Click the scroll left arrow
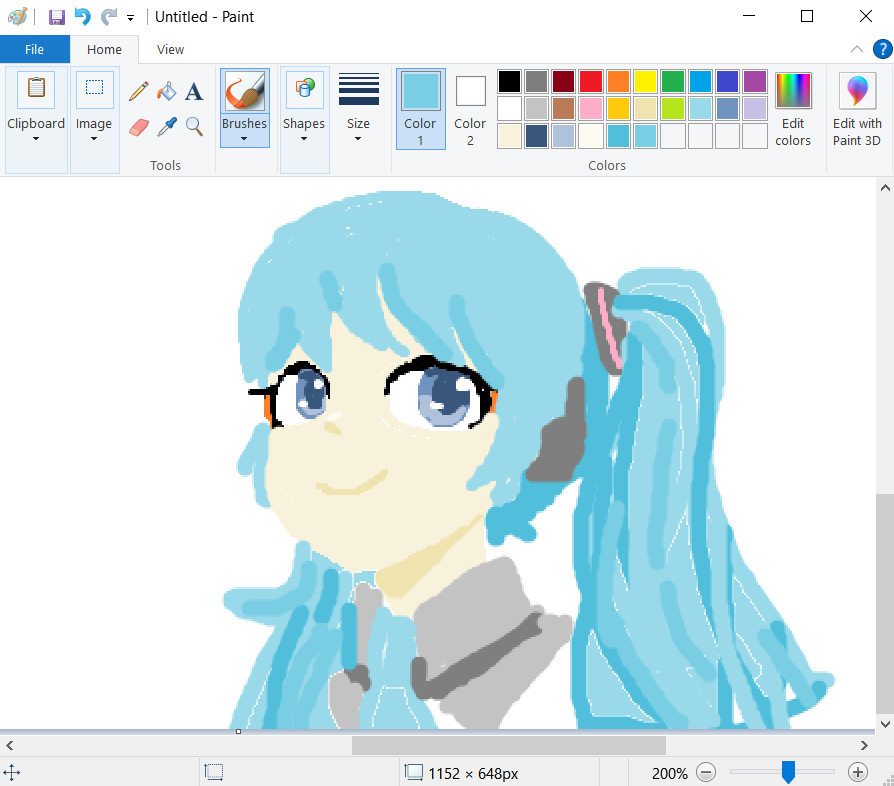894x786 pixels. coord(10,745)
